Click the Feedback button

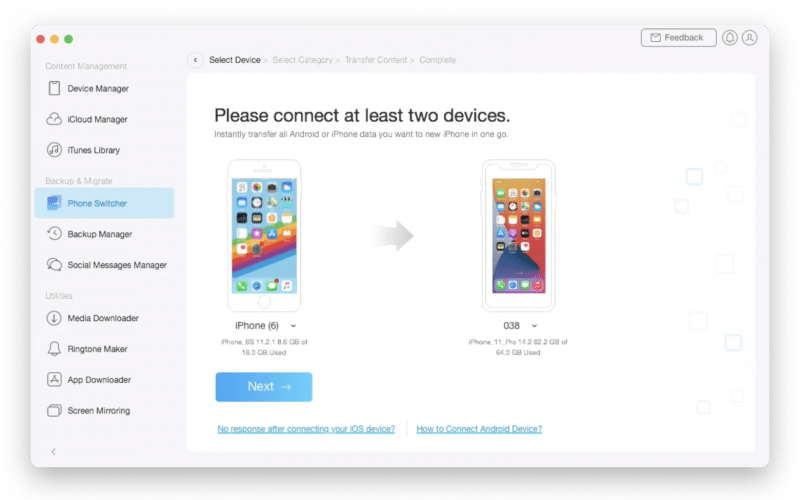click(x=677, y=38)
